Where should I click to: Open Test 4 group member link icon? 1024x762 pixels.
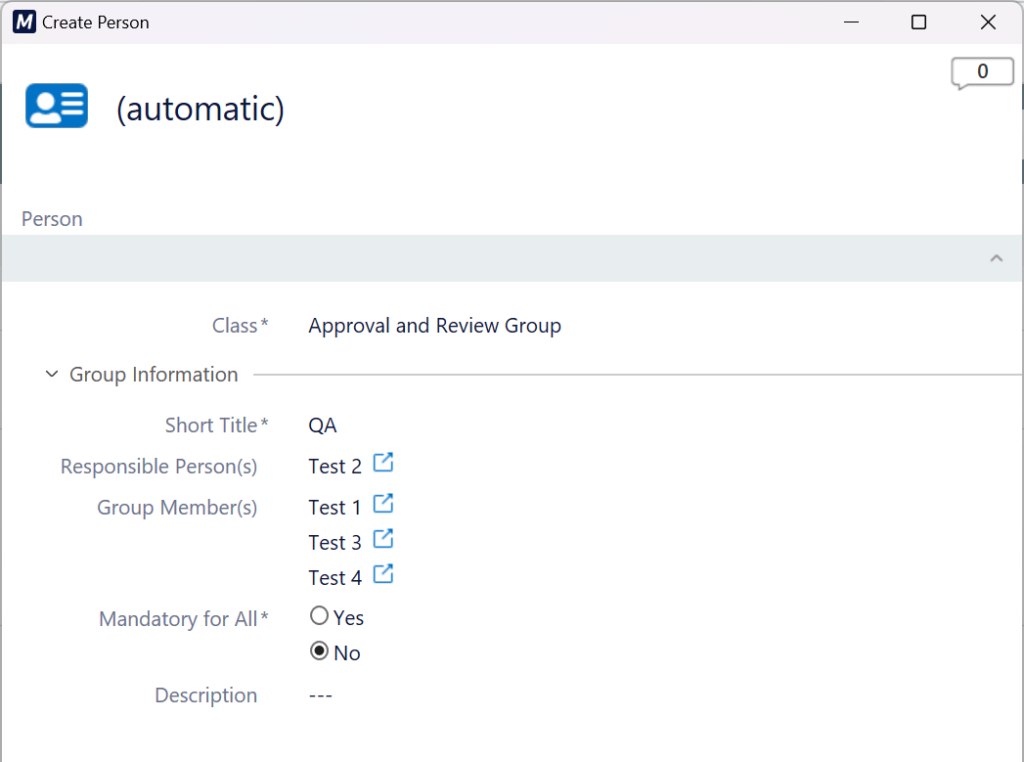pyautogui.click(x=383, y=575)
